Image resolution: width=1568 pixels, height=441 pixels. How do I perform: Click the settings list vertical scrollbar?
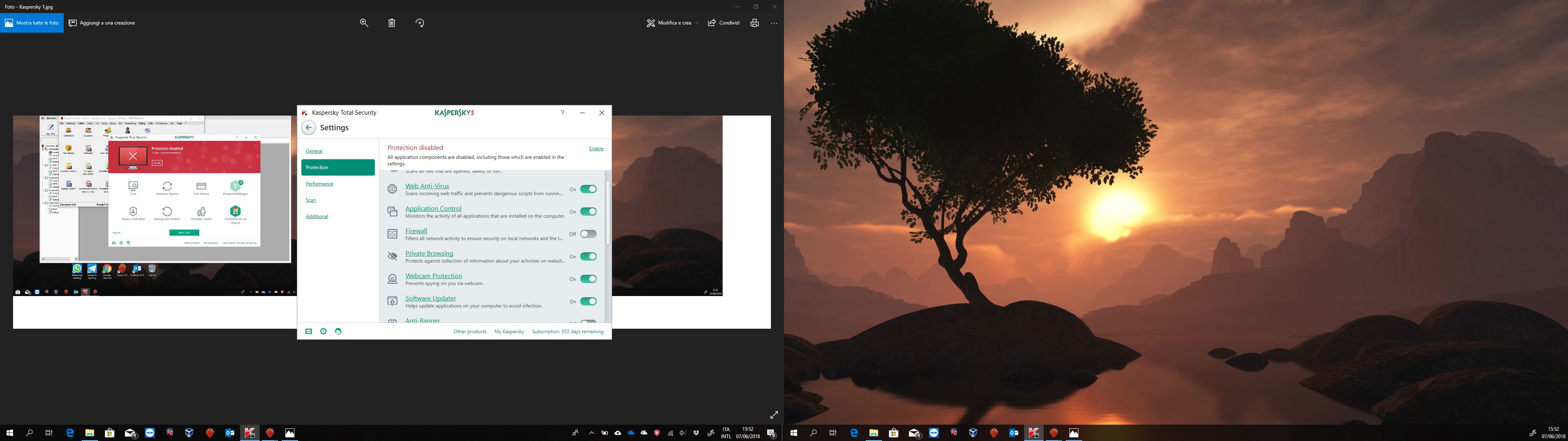click(x=608, y=213)
